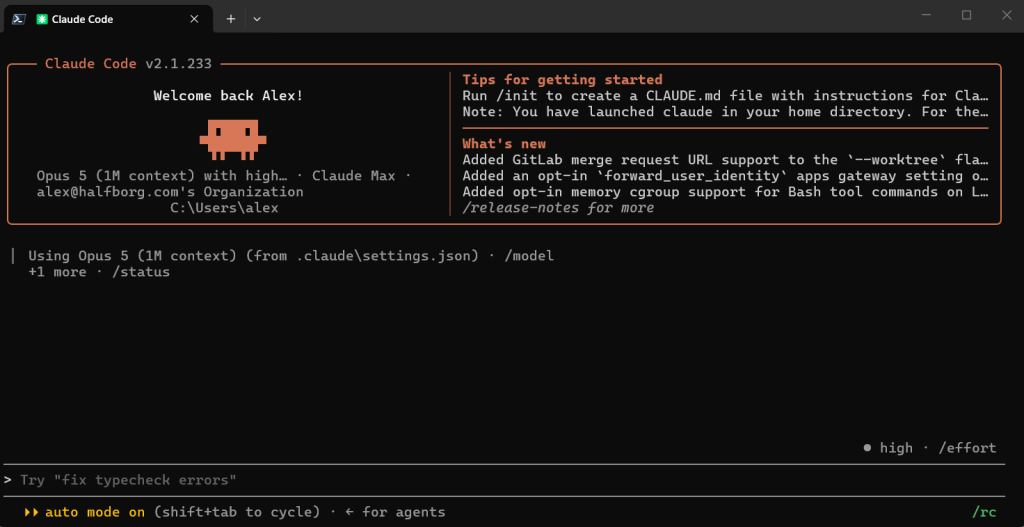Viewport: 1024px width, 527px height.
Task: Click the yellow auto mode arrows icon
Action: click(32, 512)
